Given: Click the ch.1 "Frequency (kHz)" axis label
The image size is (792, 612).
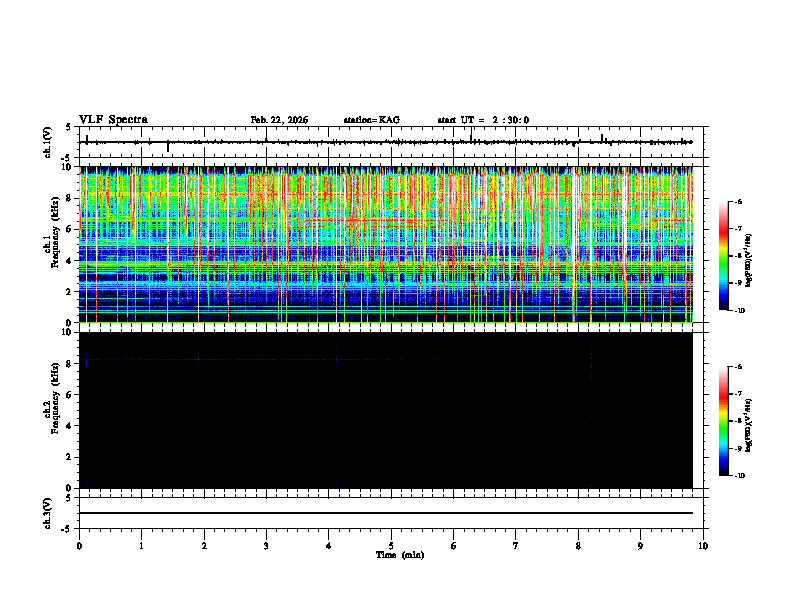Looking at the screenshot, I should click(x=55, y=232).
